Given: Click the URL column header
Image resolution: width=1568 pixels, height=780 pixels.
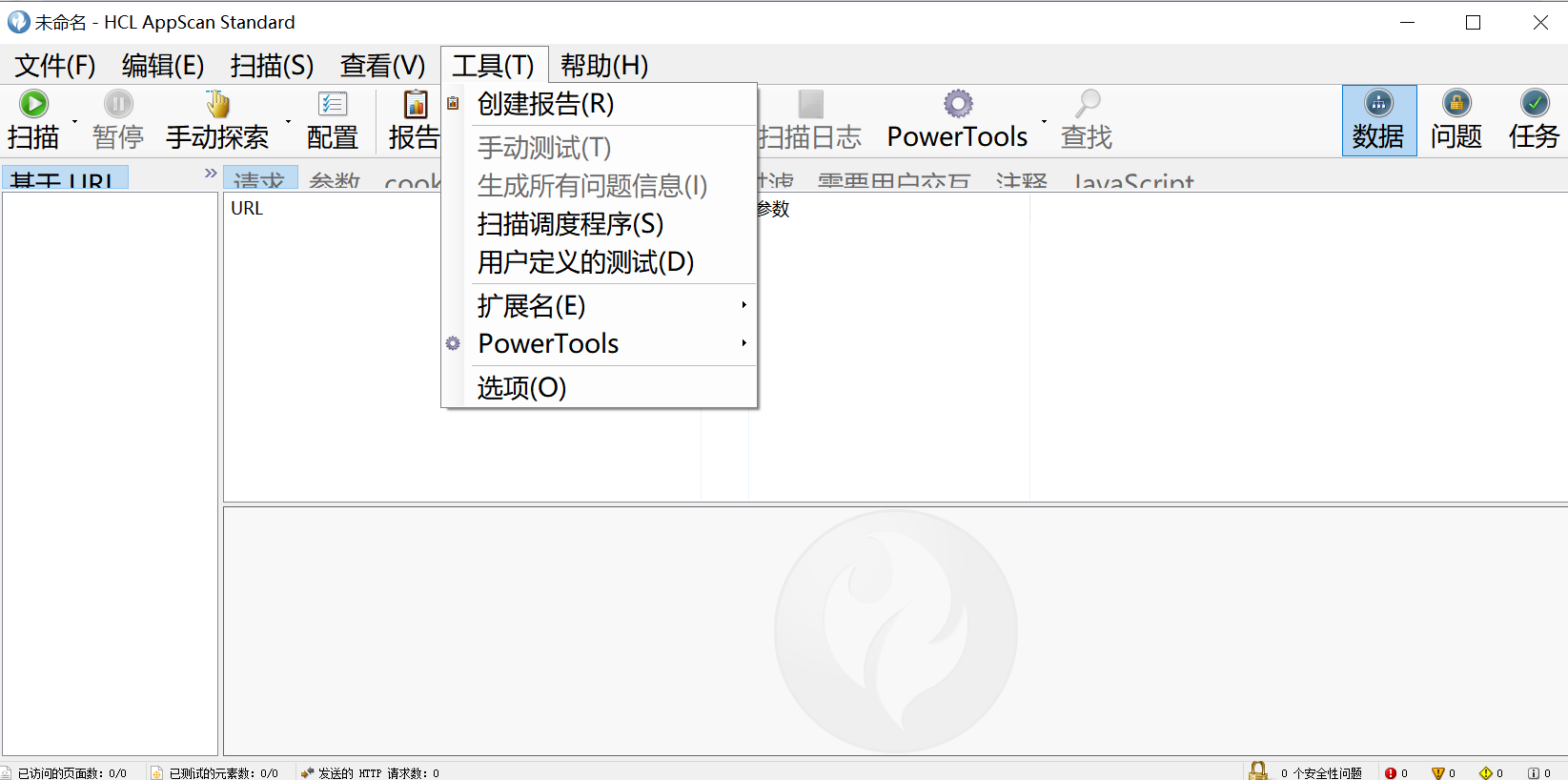Looking at the screenshot, I should pyautogui.click(x=247, y=208).
